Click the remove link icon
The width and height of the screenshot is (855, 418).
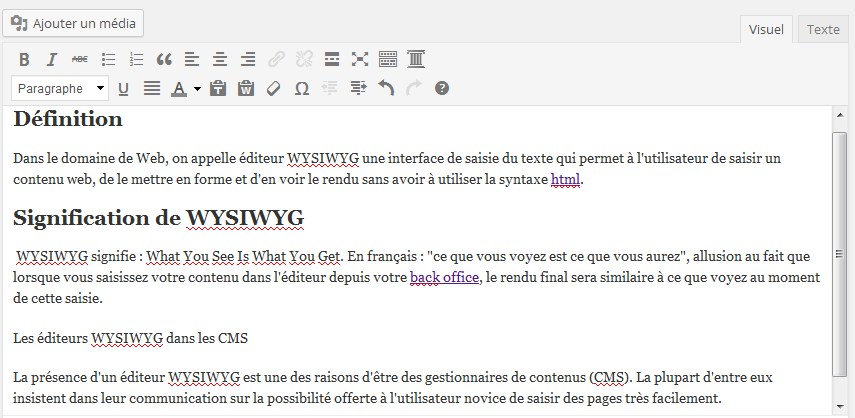[x=304, y=59]
